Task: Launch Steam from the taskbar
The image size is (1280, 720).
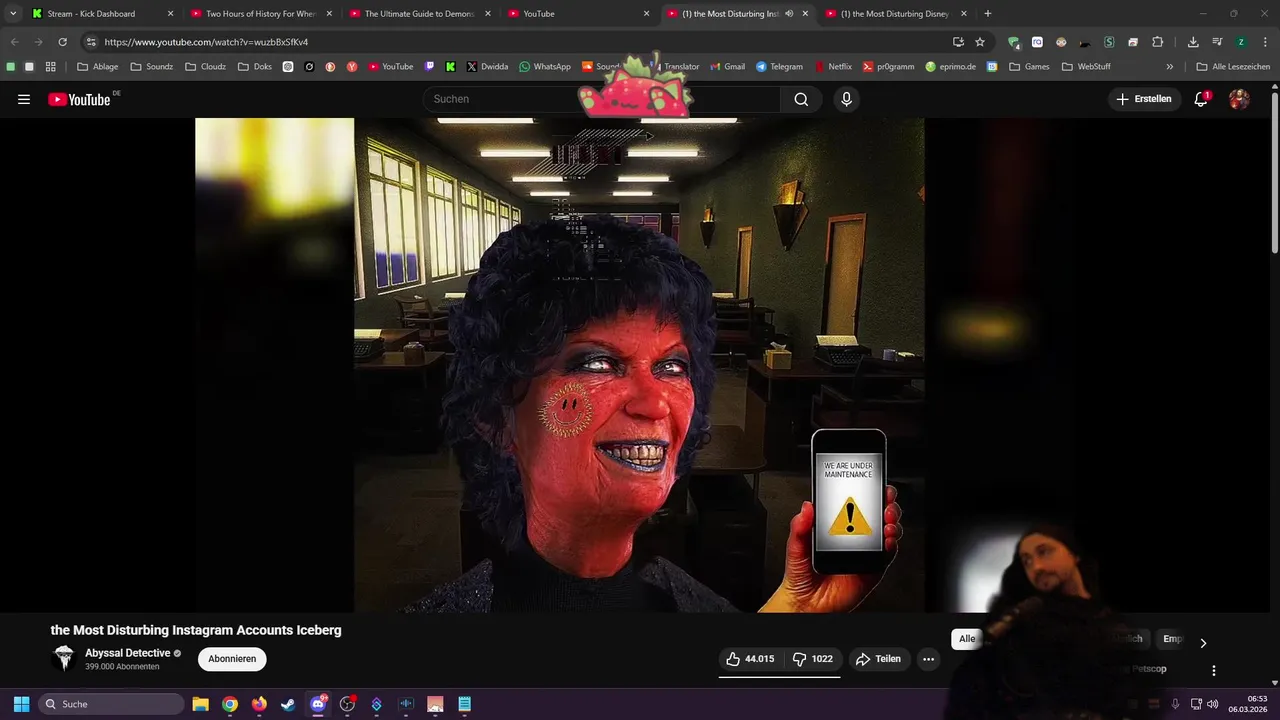Action: (288, 704)
